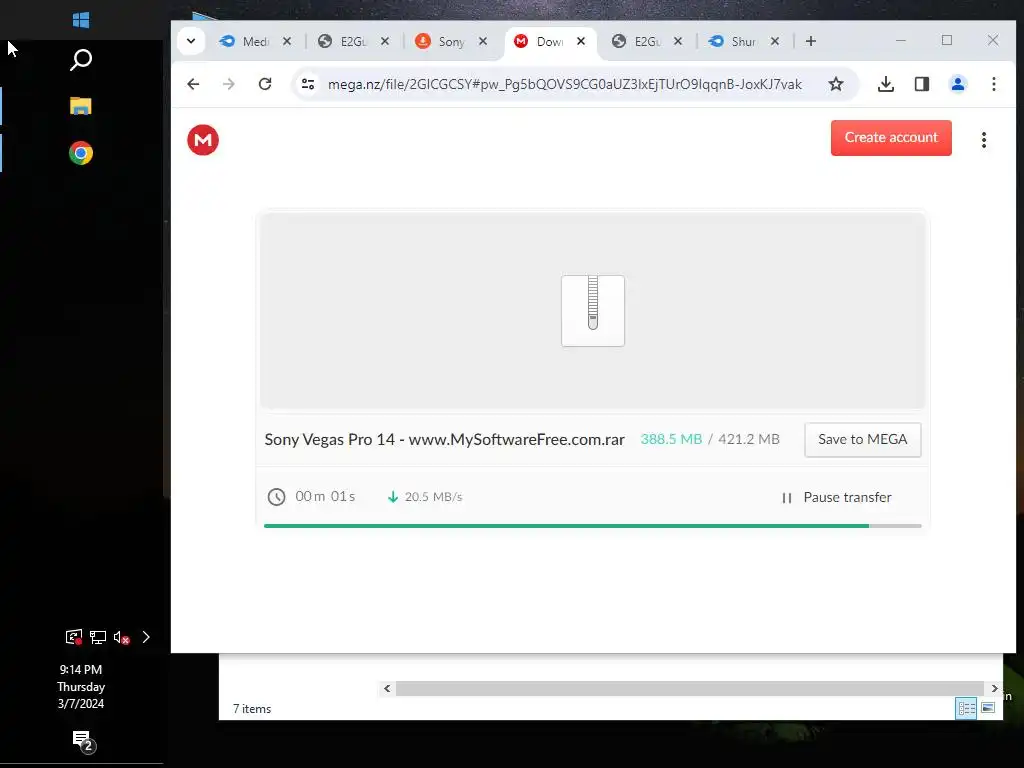Viewport: 1024px width, 768px height.
Task: Click the 00m 01s remaining time
Action: 325,496
